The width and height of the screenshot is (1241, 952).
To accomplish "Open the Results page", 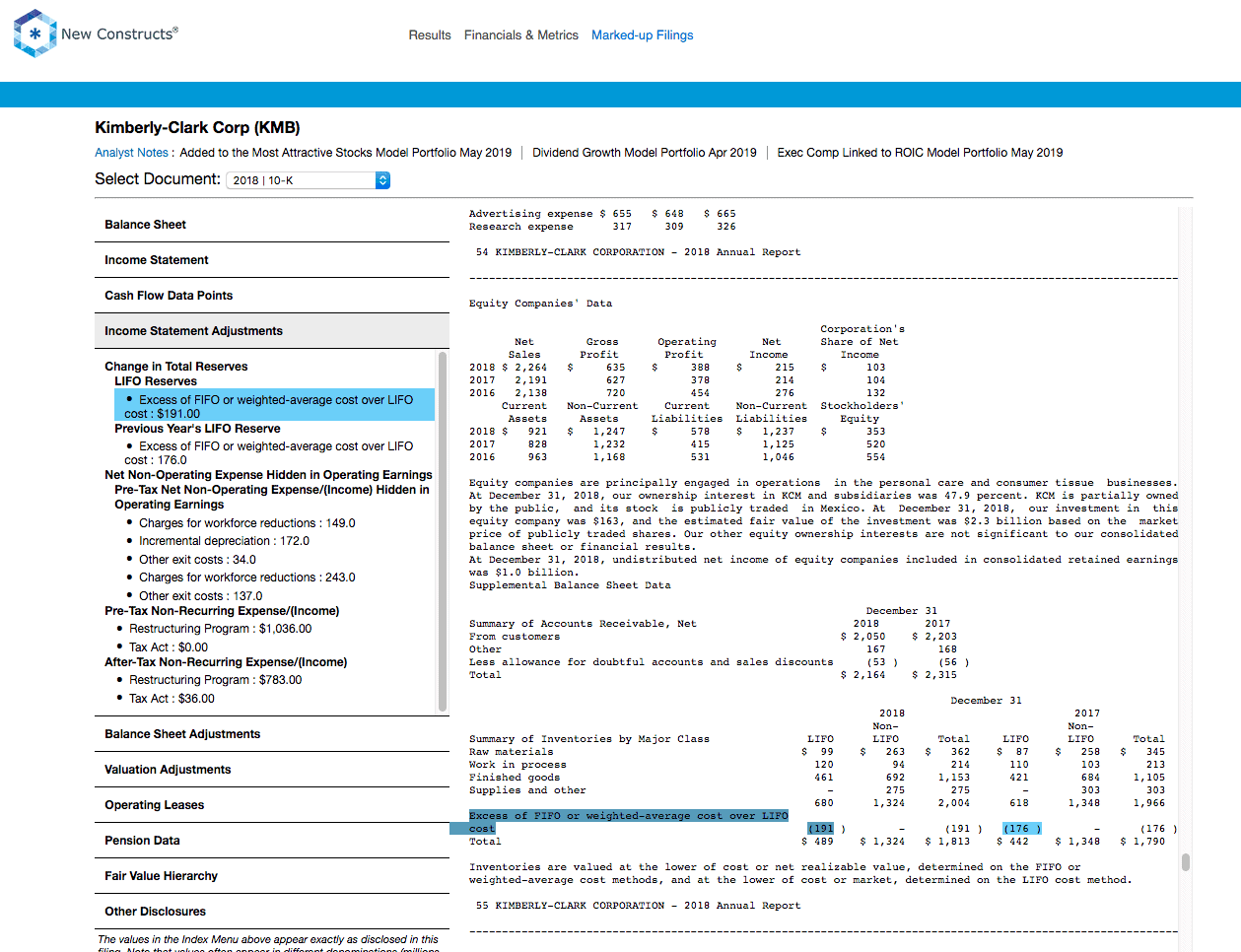I will [x=430, y=35].
